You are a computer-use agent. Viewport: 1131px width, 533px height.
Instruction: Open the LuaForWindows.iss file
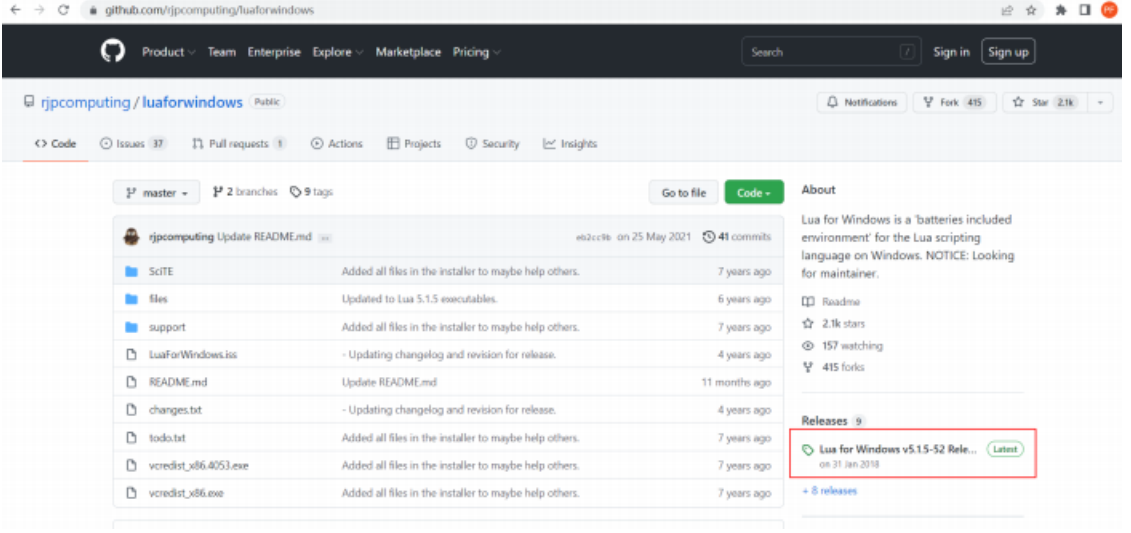(x=193, y=355)
